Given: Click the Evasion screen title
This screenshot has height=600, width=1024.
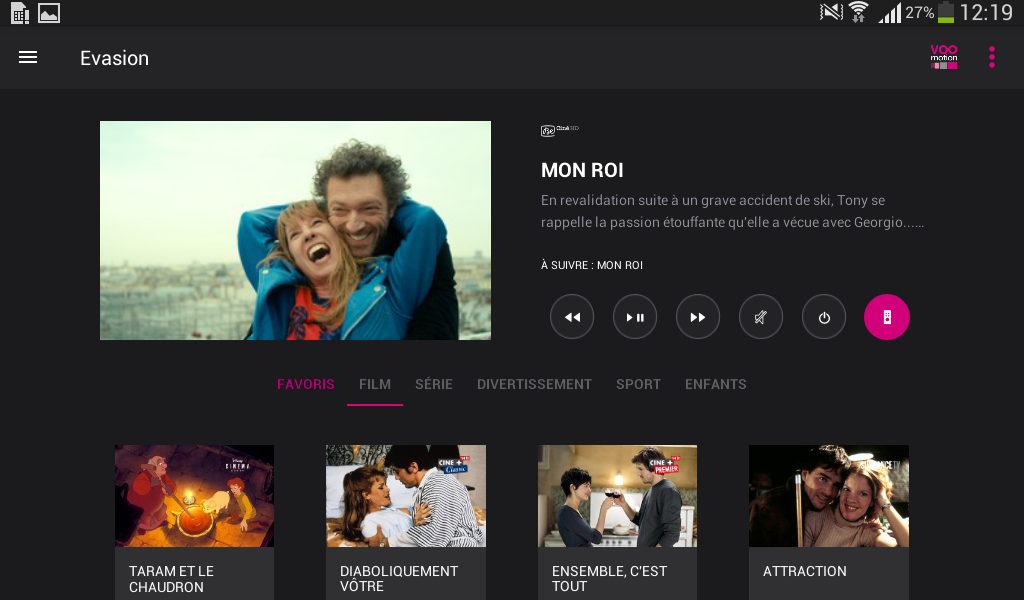Looking at the screenshot, I should tap(114, 58).
